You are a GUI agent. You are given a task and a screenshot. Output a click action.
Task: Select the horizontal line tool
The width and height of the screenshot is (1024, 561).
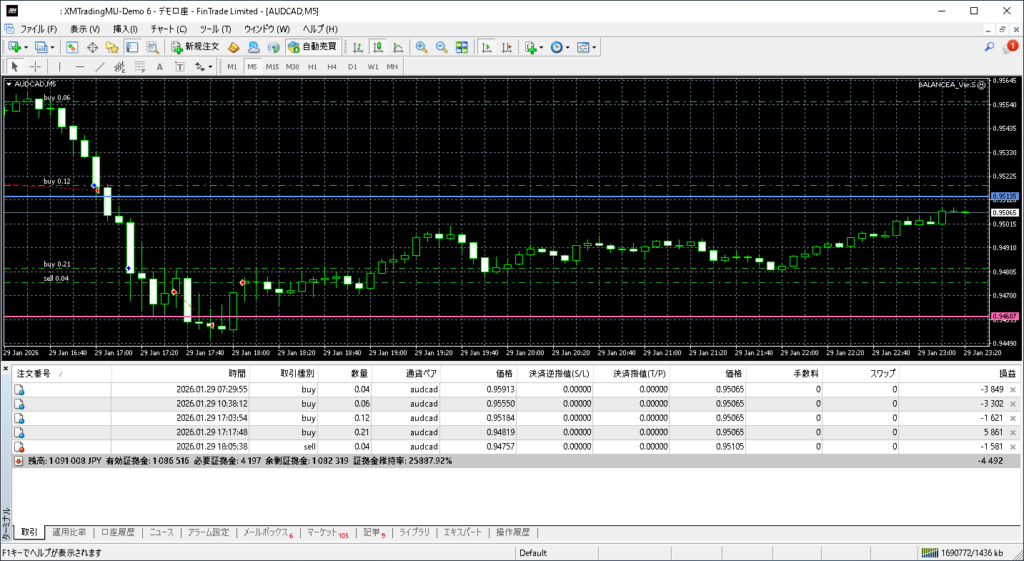click(80, 67)
